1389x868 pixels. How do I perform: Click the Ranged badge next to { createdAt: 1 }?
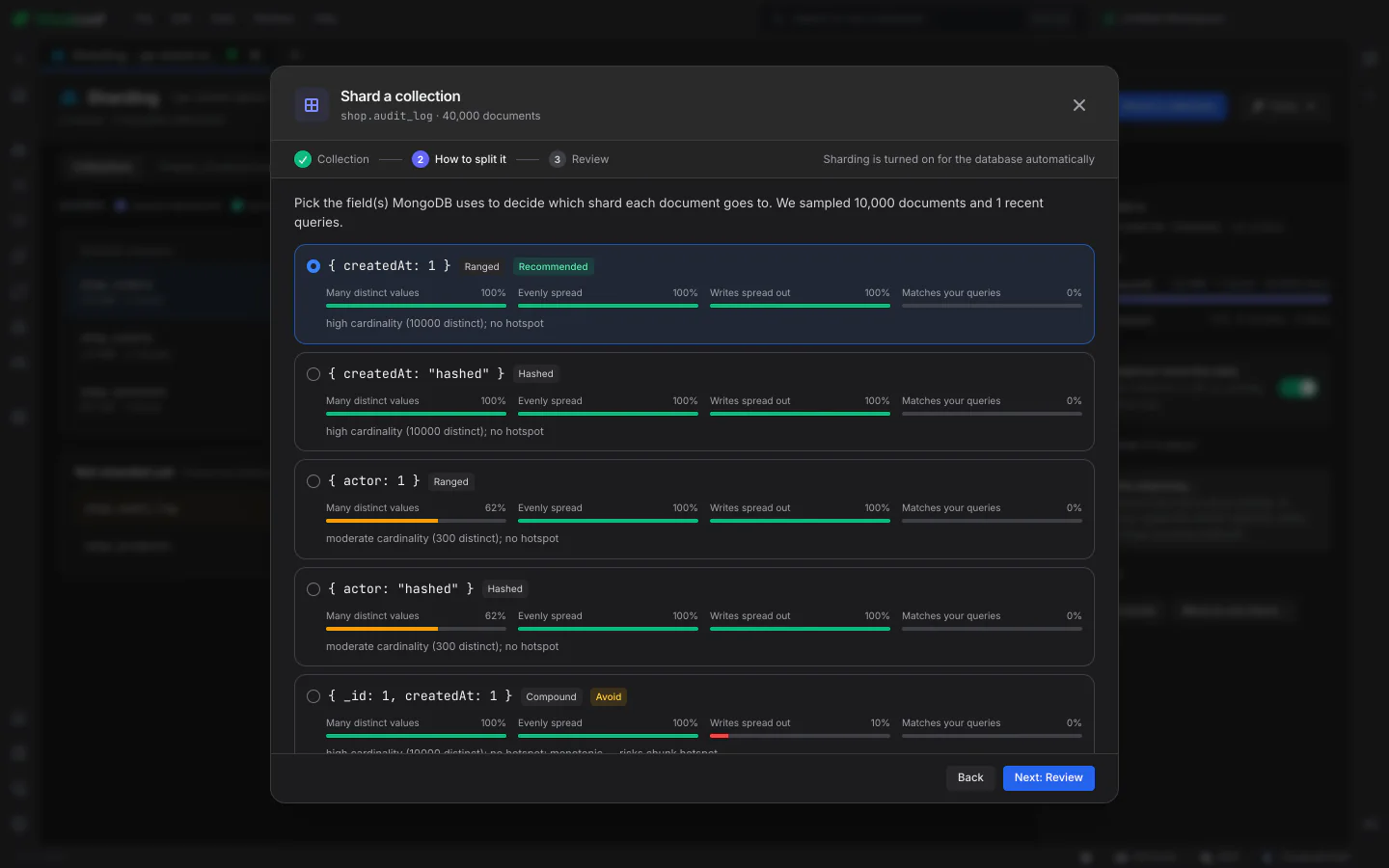pos(481,266)
